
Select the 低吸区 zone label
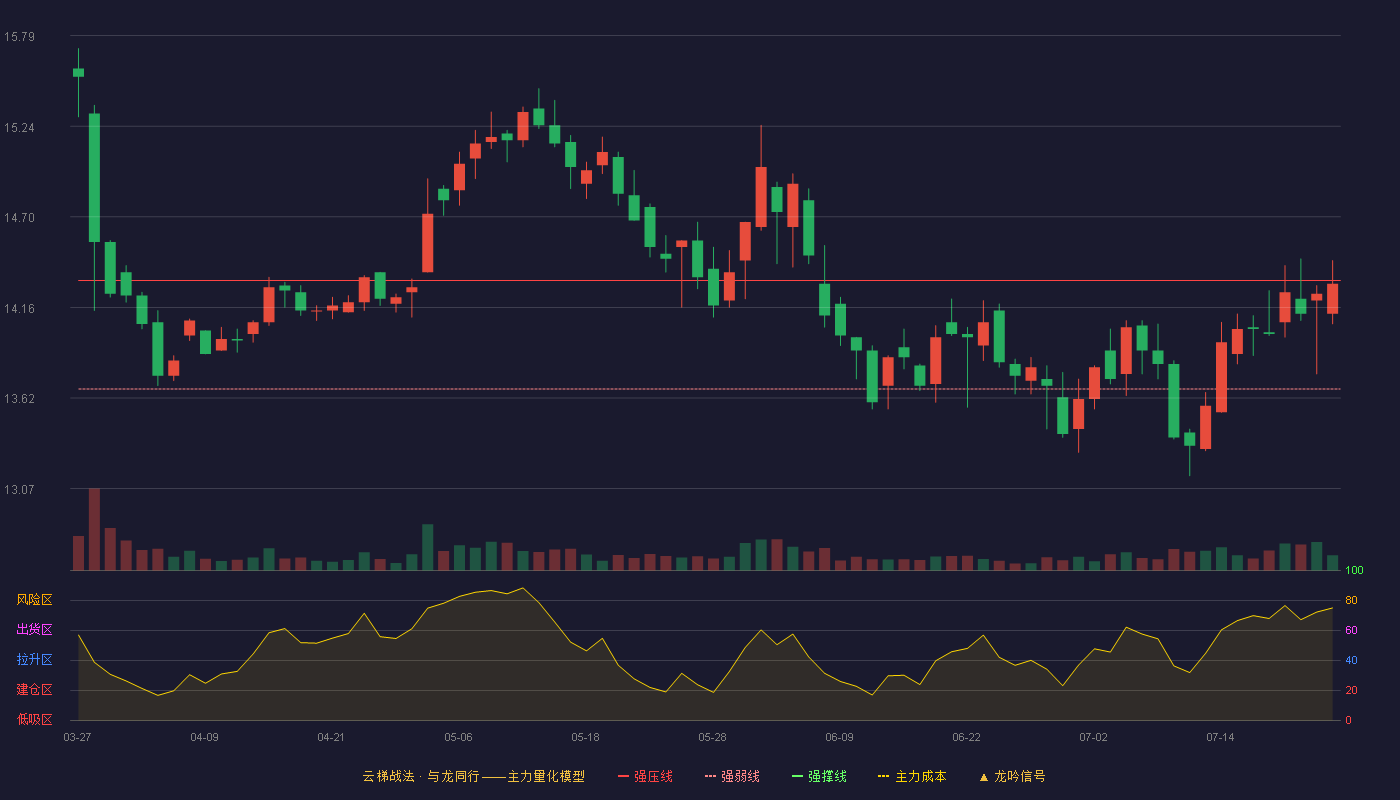[34, 719]
